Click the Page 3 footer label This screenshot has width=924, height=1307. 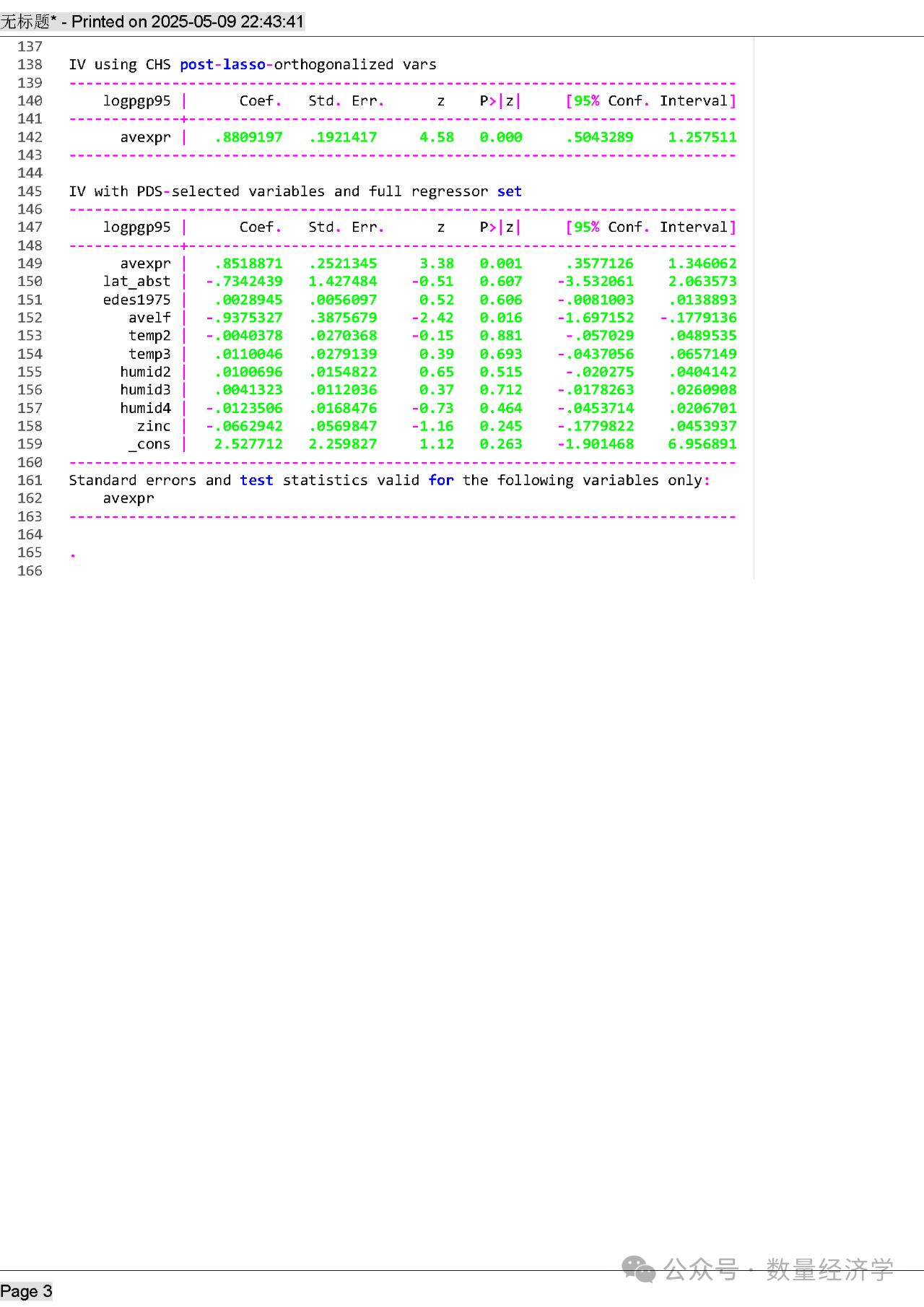pyautogui.click(x=27, y=1292)
